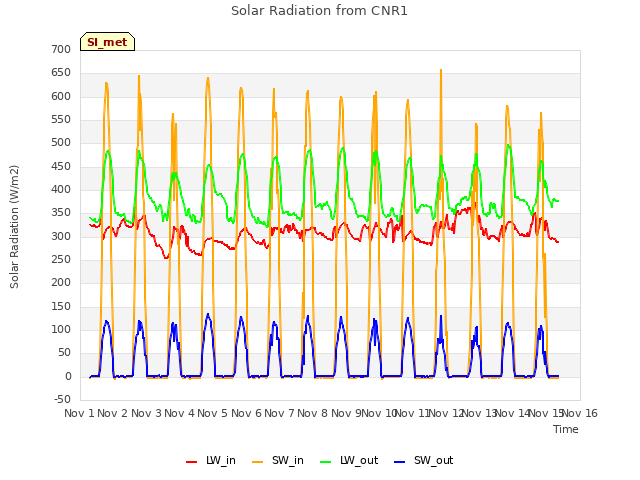This screenshot has width=640, height=480.
Task: Click the Nov 8 x-axis tick label
Action: point(313,413)
